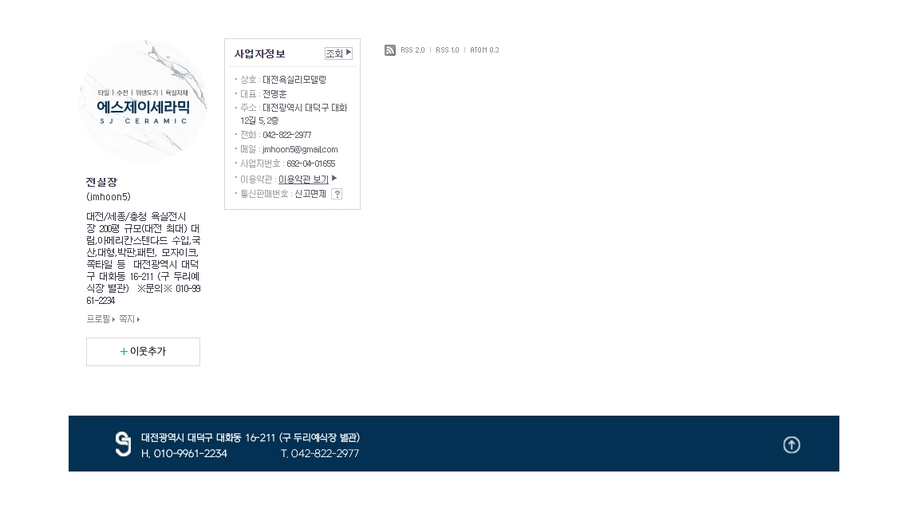Open the RSS 2.0 feed link
The width and height of the screenshot is (900, 513).
413,50
